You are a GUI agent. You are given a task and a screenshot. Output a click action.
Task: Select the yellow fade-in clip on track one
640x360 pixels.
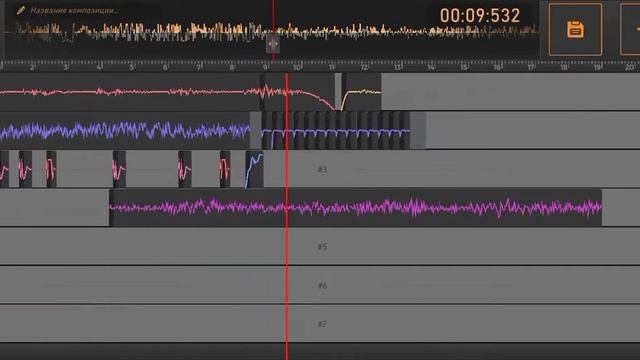[x=361, y=92]
